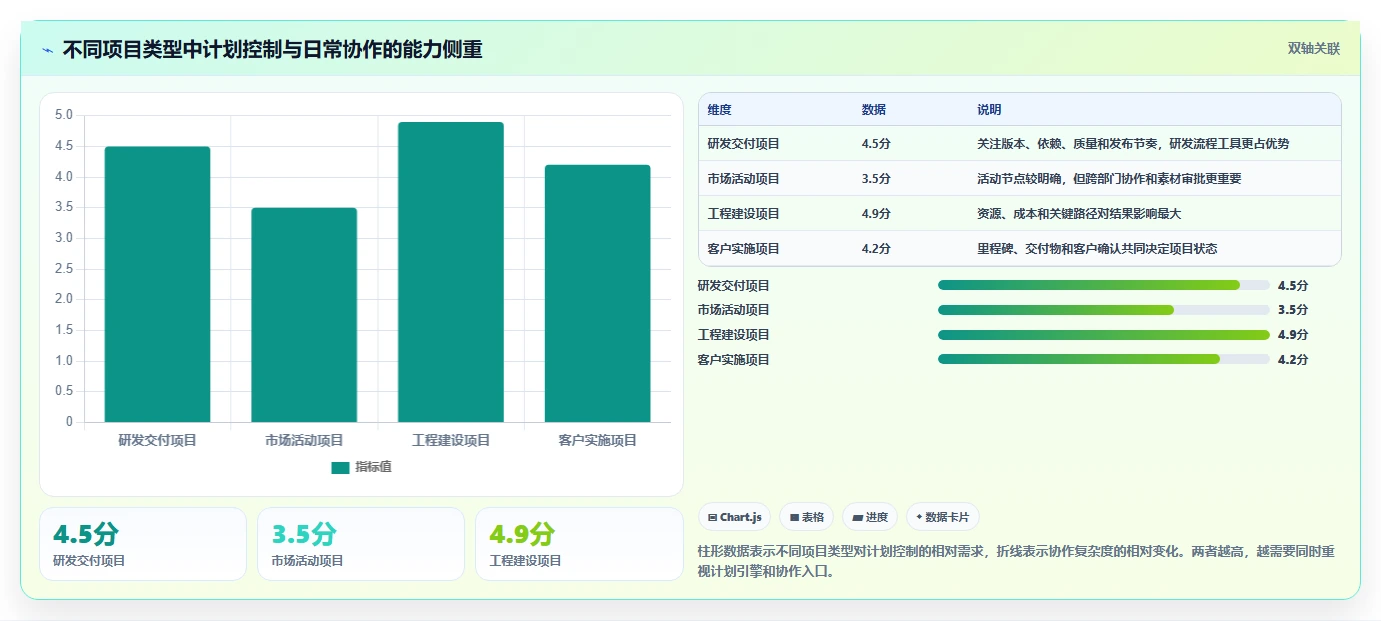Viewport: 1381px width, 621px height.
Task: Click the 数据 column header
Action: click(x=874, y=110)
